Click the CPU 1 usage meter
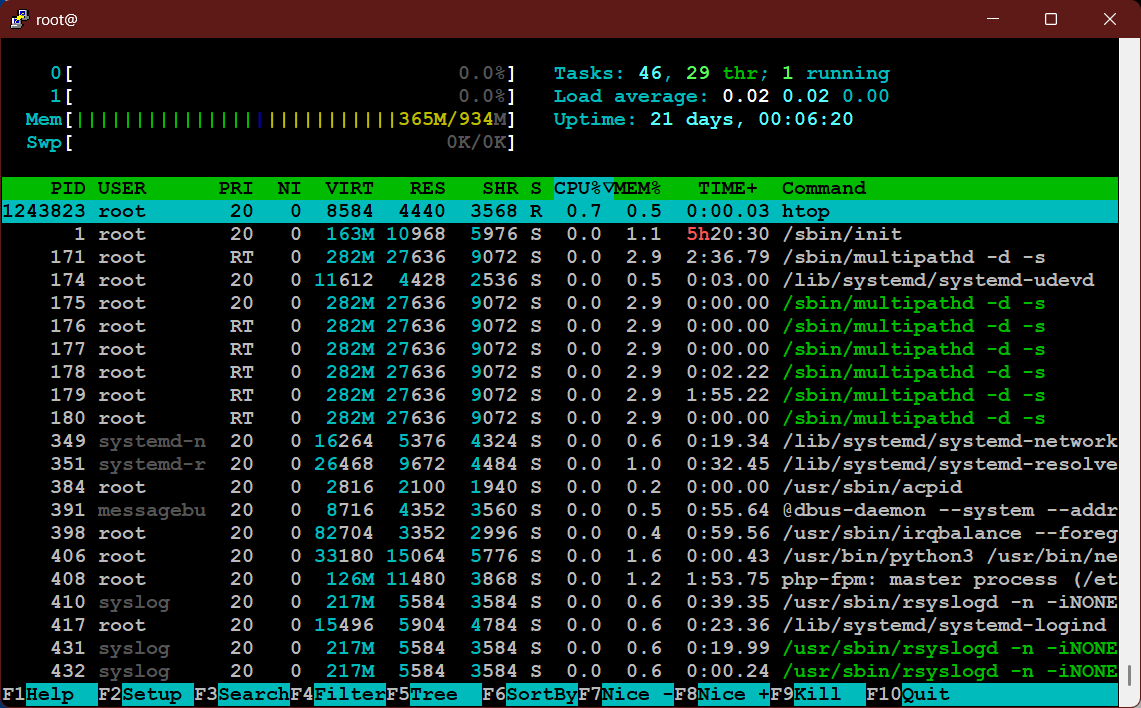 [x=282, y=96]
